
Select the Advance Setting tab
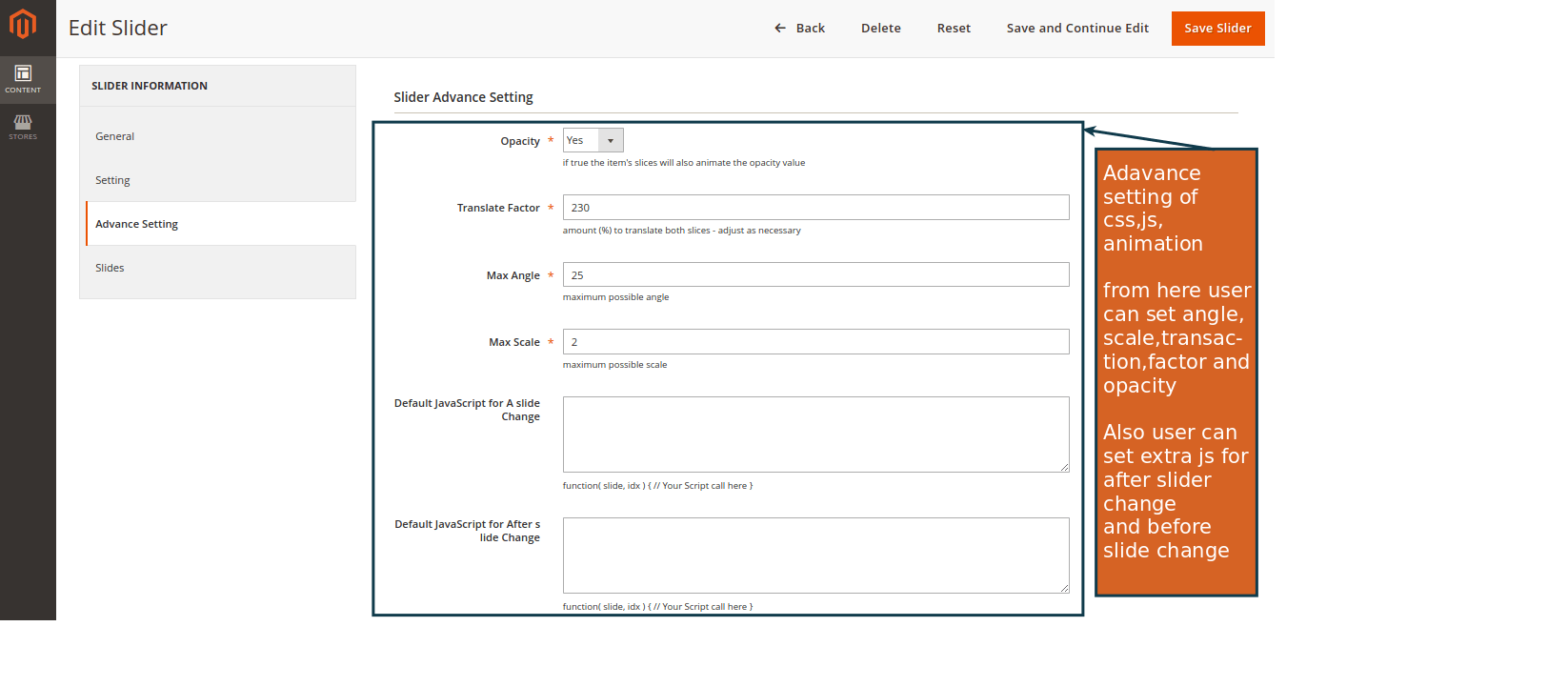pyautogui.click(x=136, y=224)
